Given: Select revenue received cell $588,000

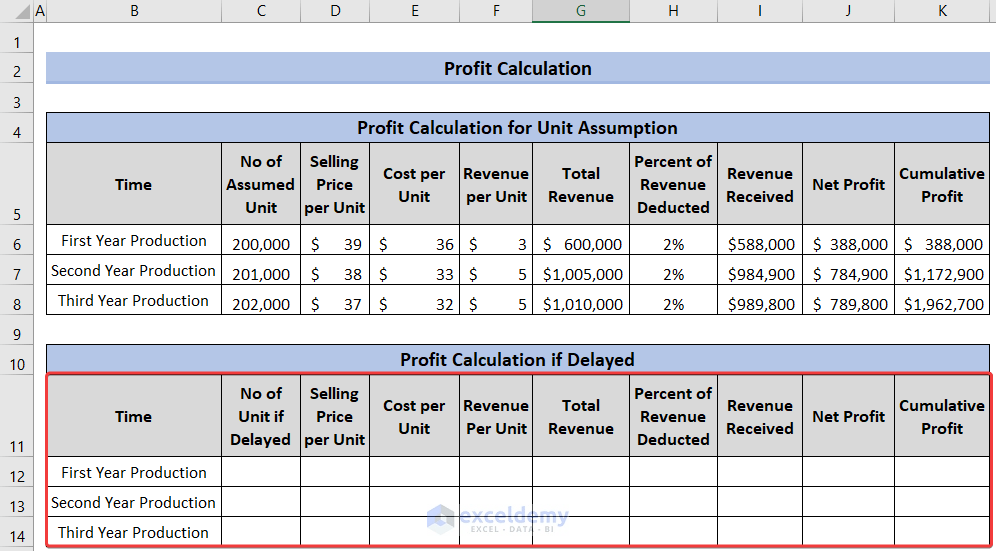Looking at the screenshot, I should click(760, 240).
